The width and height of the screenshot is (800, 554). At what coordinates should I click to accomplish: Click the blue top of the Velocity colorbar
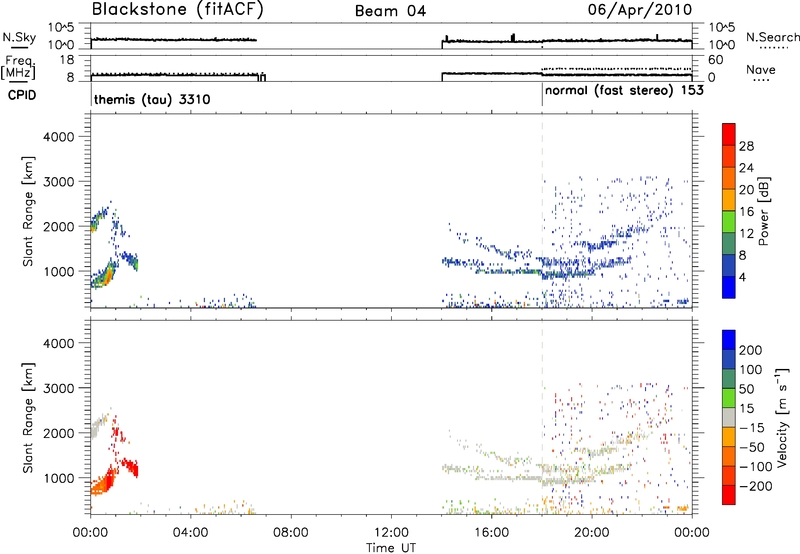point(729,340)
